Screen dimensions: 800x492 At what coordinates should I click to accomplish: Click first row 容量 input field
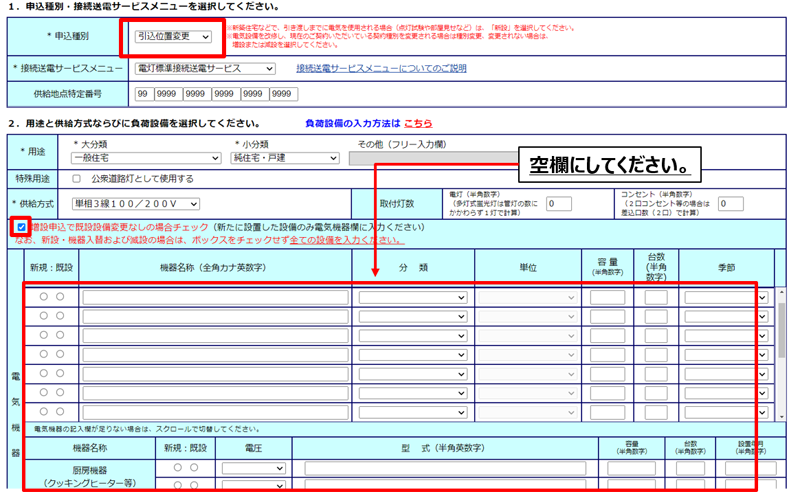pos(607,298)
